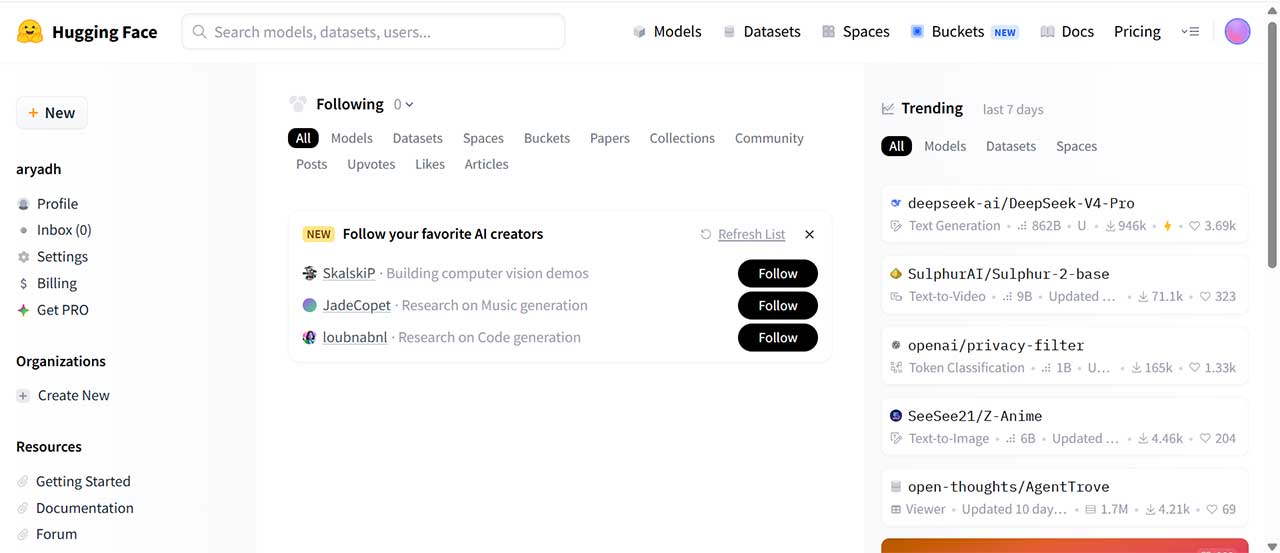The image size is (1280, 553).
Task: Open Profile in the sidebar
Action: pyautogui.click(x=48, y=203)
